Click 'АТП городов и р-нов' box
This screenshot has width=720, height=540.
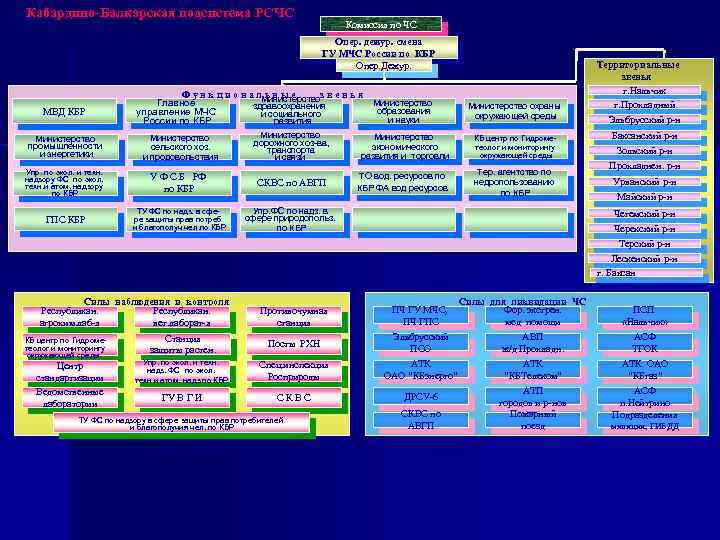pos(533,396)
